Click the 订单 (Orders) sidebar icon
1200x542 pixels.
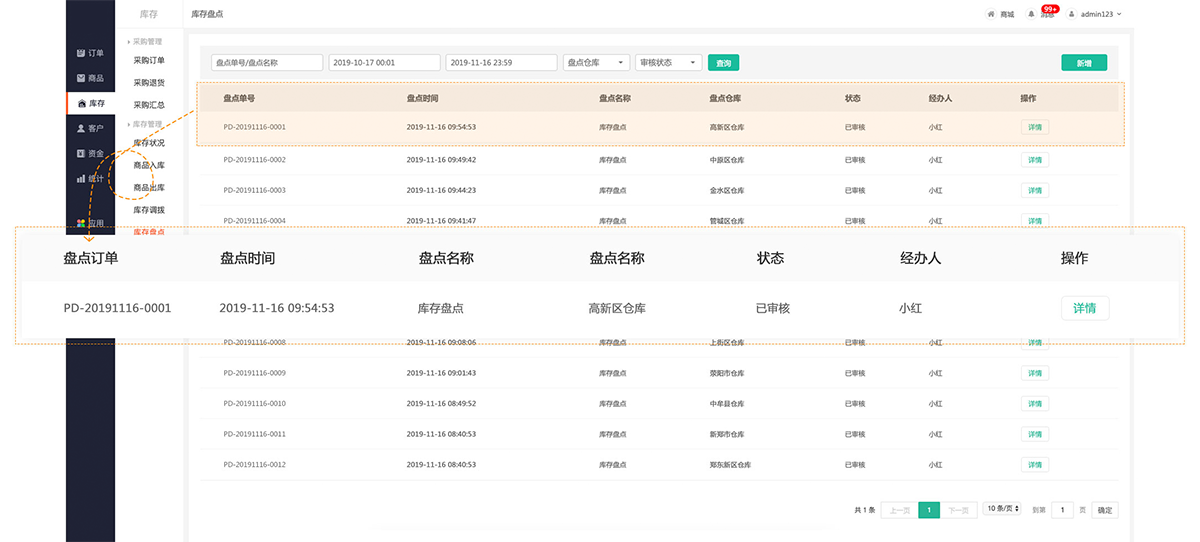click(81, 53)
